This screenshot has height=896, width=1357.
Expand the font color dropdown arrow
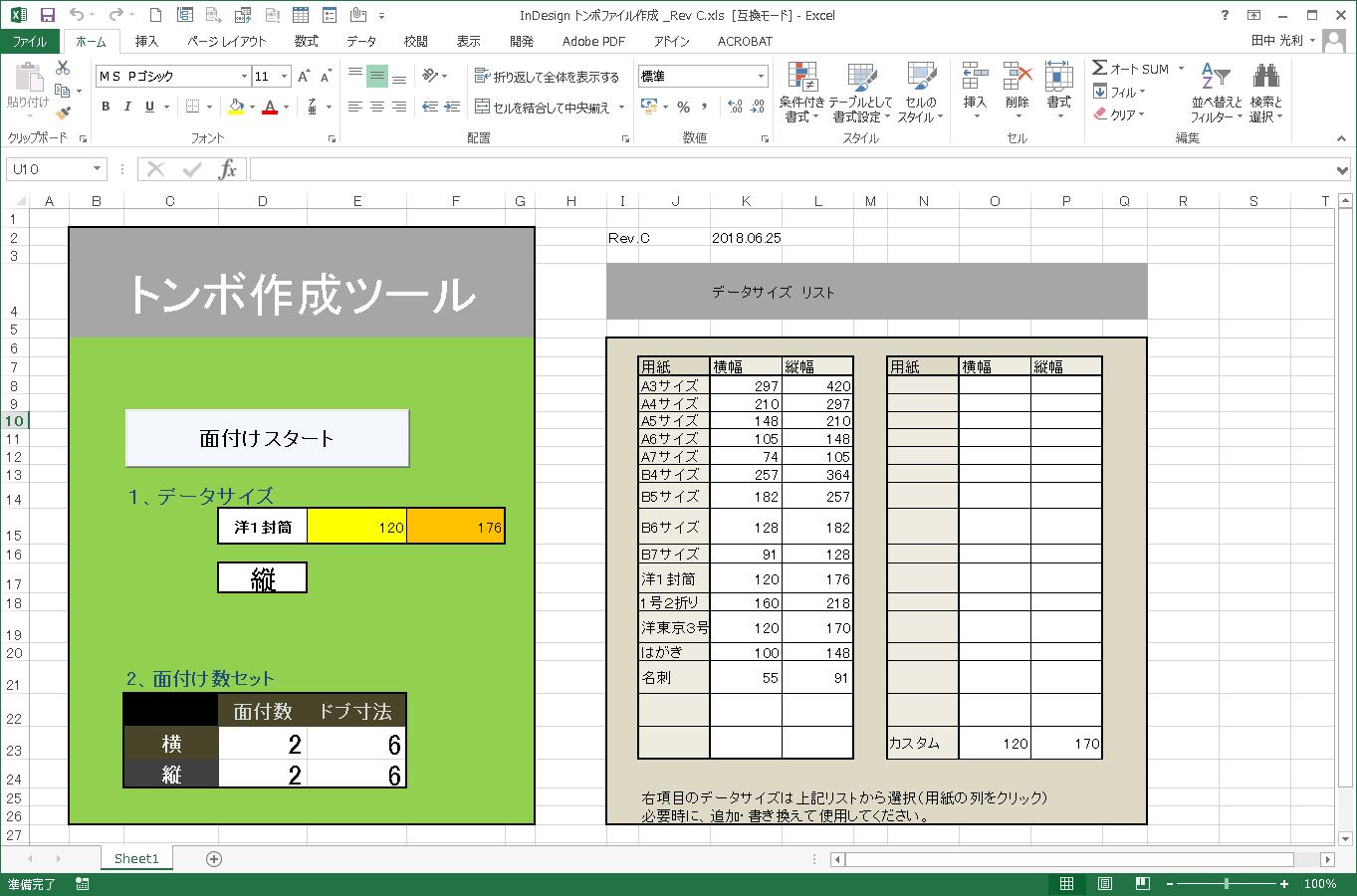287,107
